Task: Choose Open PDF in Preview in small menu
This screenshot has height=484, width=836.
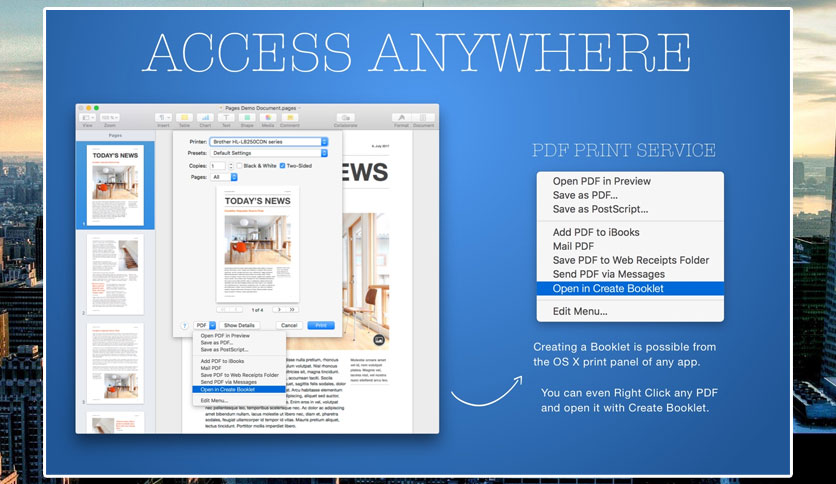Action: [x=239, y=336]
